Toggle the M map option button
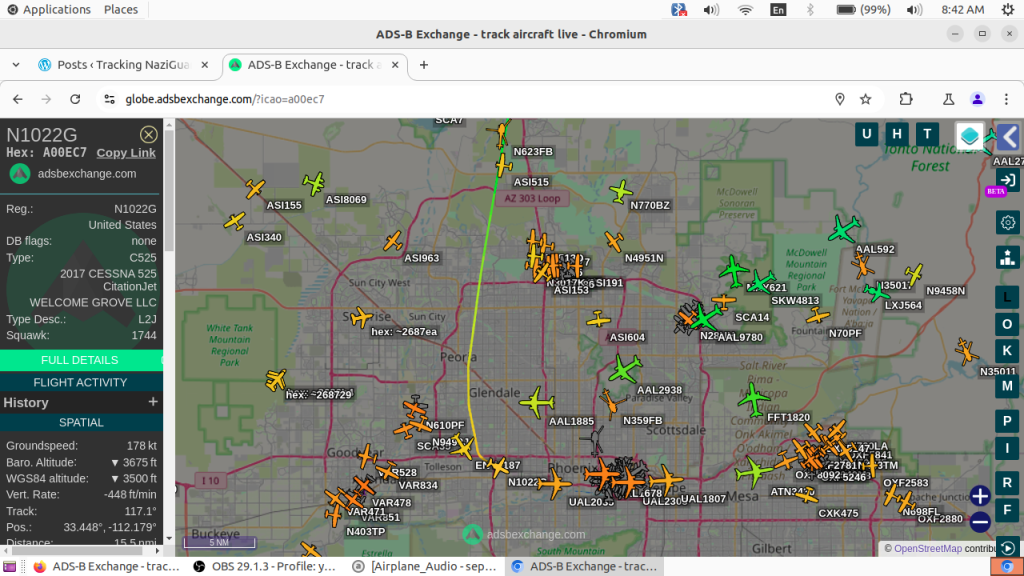The image size is (1024, 576). pyautogui.click(x=1007, y=386)
